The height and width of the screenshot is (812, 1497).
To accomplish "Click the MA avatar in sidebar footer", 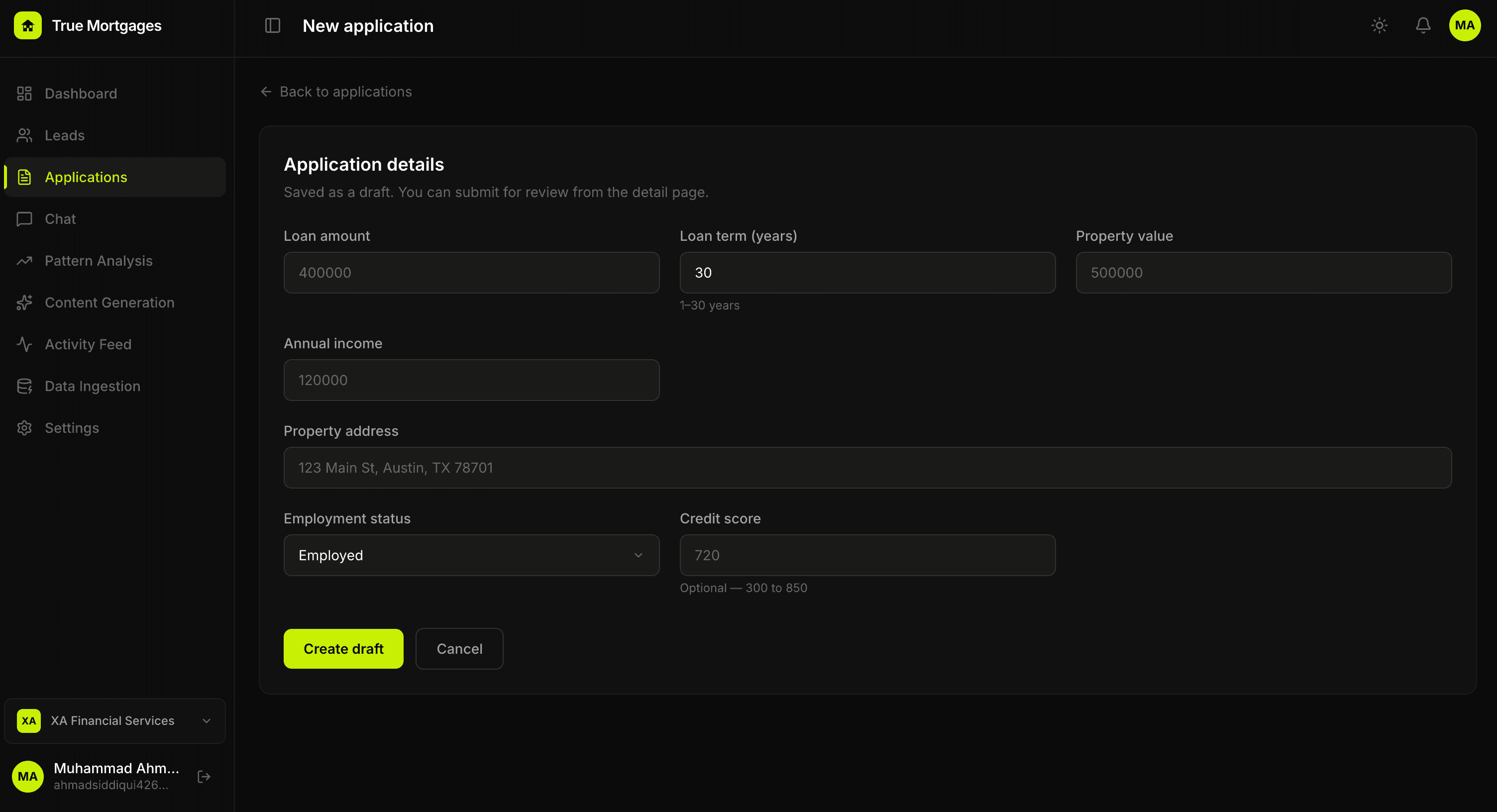I will 28,777.
